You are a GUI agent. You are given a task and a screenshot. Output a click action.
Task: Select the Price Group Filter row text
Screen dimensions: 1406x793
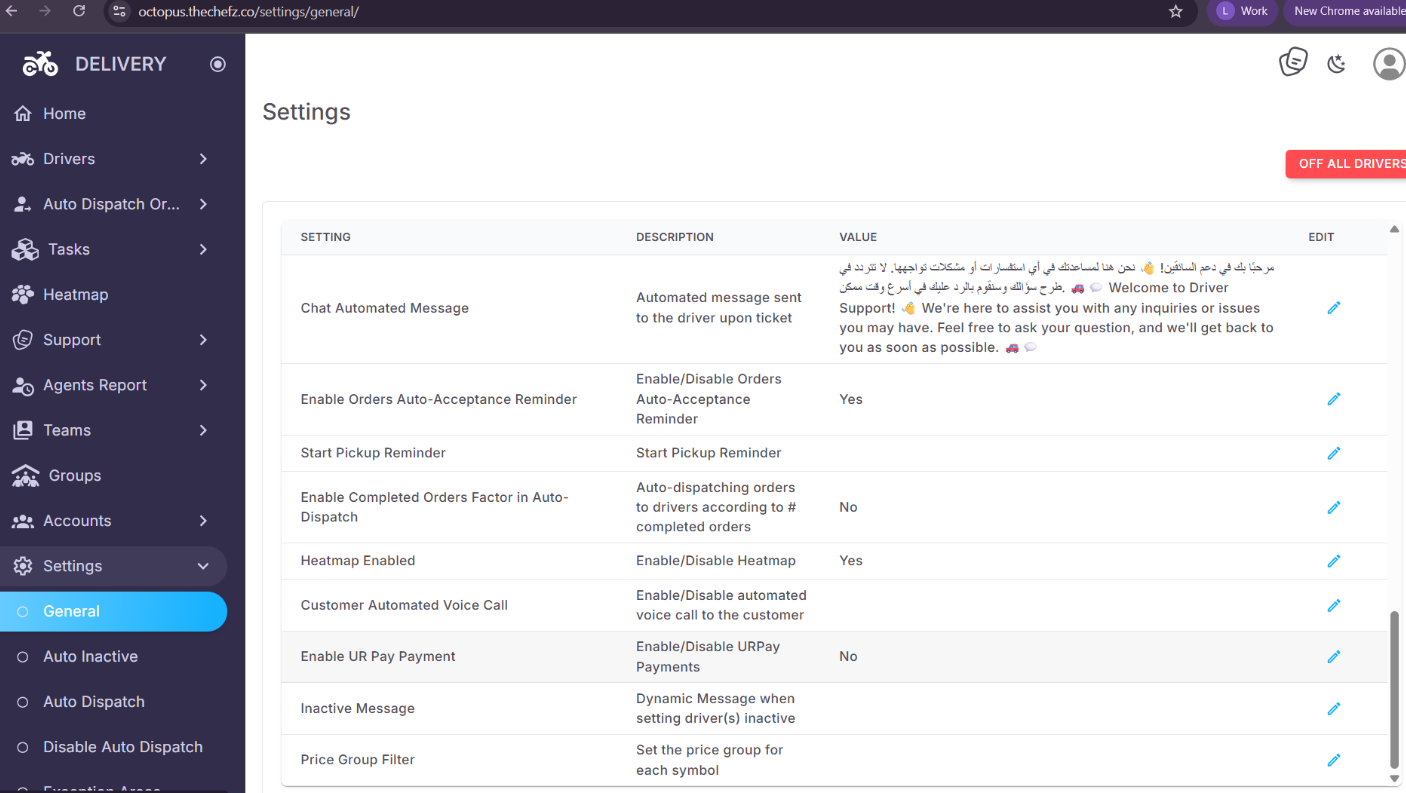pos(358,760)
